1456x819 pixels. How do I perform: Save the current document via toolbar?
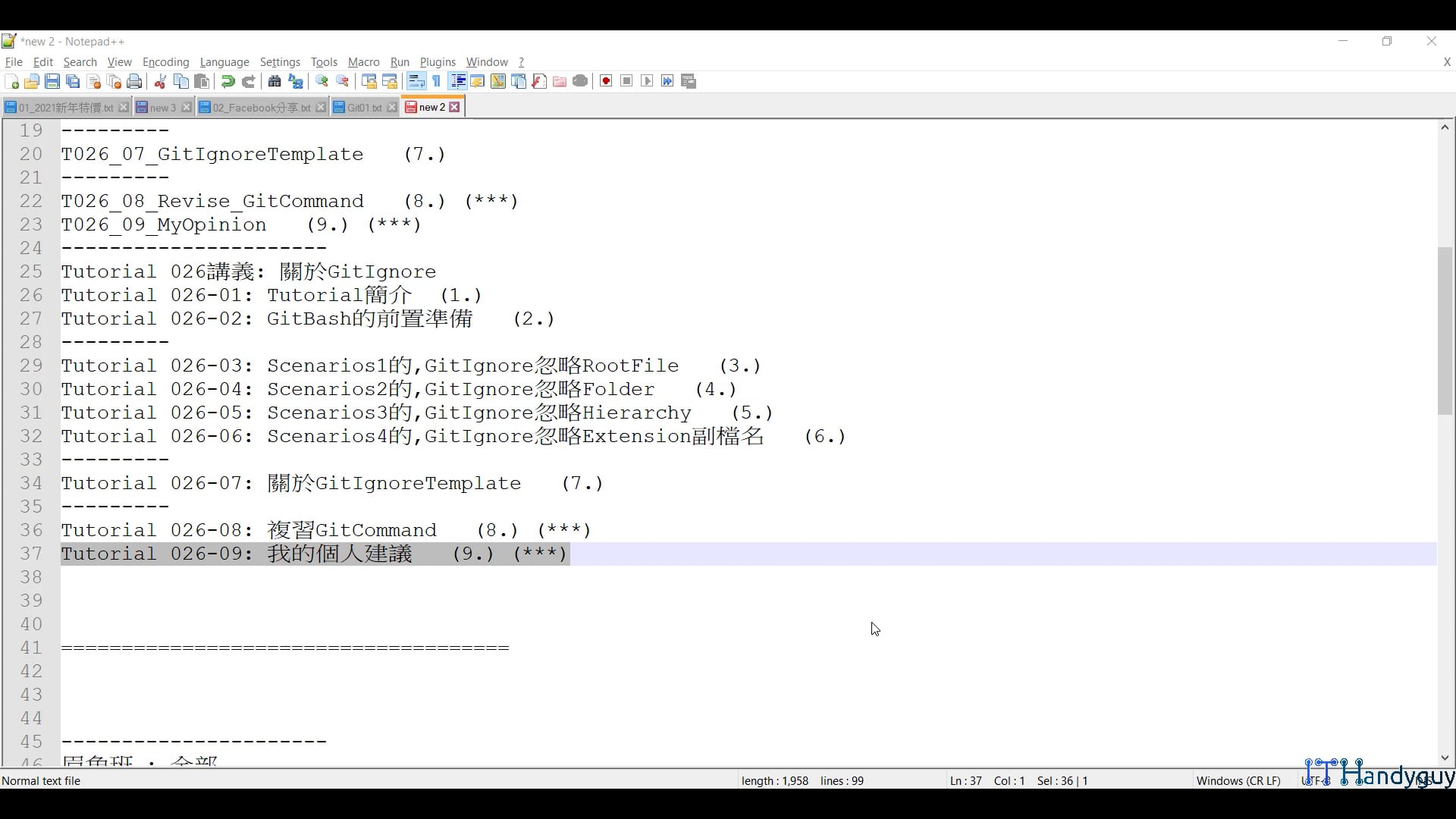coord(52,81)
